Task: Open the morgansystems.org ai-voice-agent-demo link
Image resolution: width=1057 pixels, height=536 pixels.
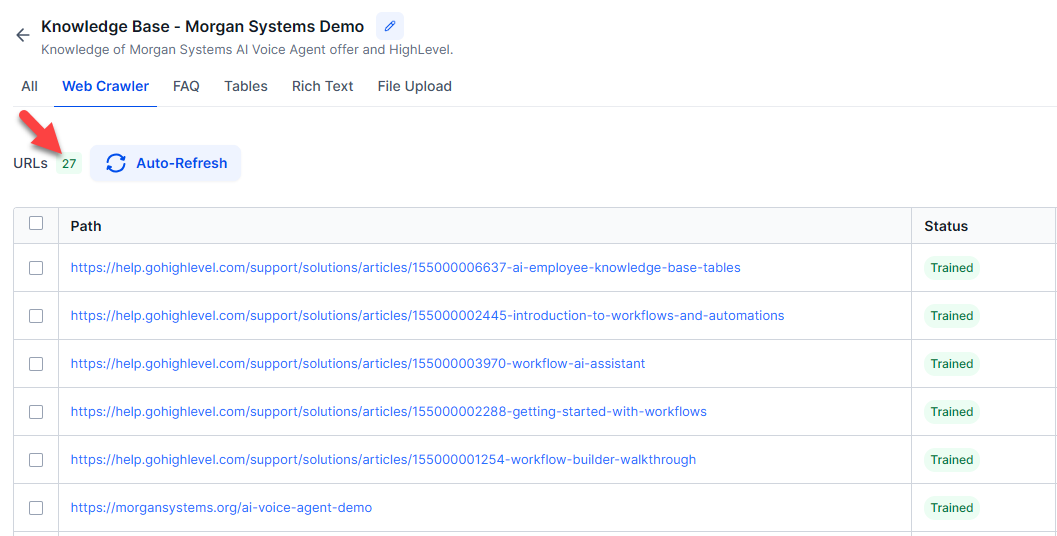Action: point(221,508)
